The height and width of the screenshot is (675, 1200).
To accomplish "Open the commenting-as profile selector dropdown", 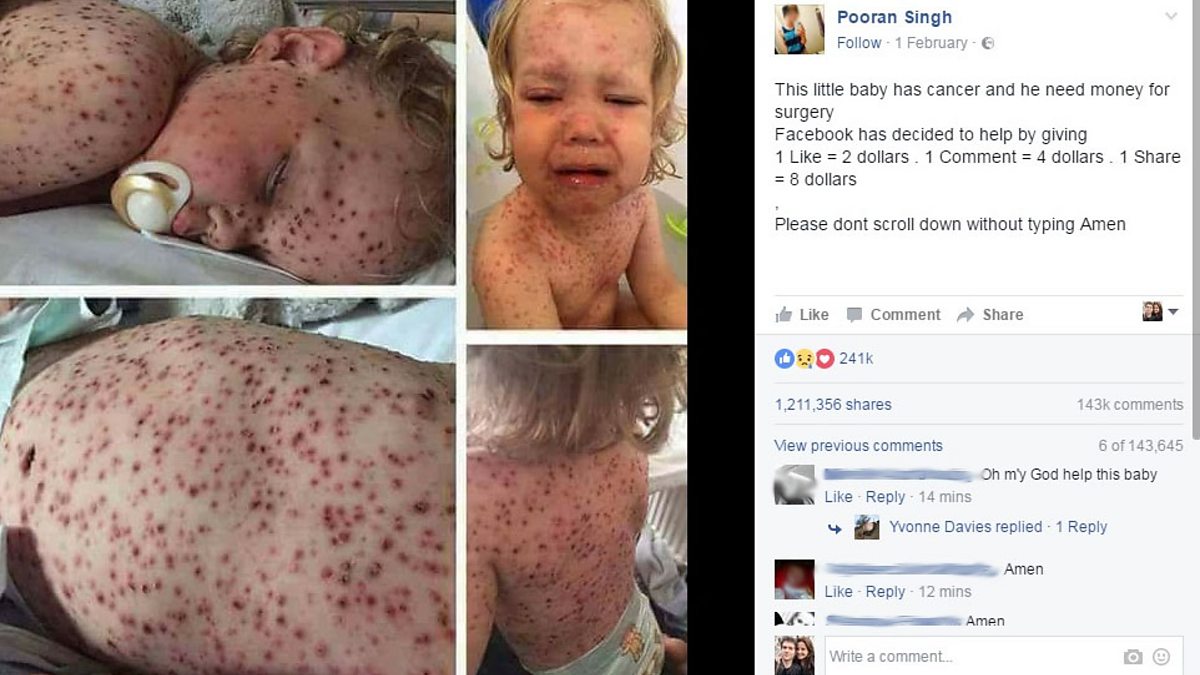I will click(x=1160, y=312).
